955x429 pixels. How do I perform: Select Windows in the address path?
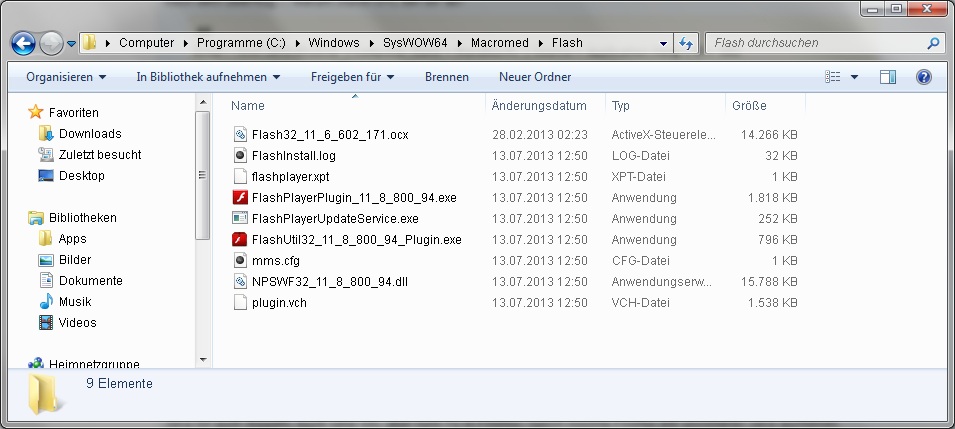(334, 43)
